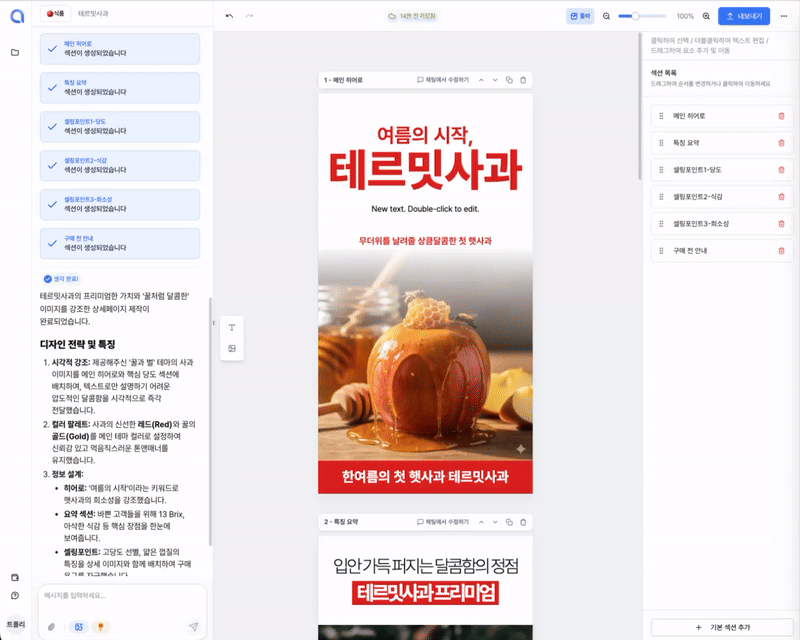Click the undo arrow in top toolbar
Screen dimensions: 800x640
229,16
